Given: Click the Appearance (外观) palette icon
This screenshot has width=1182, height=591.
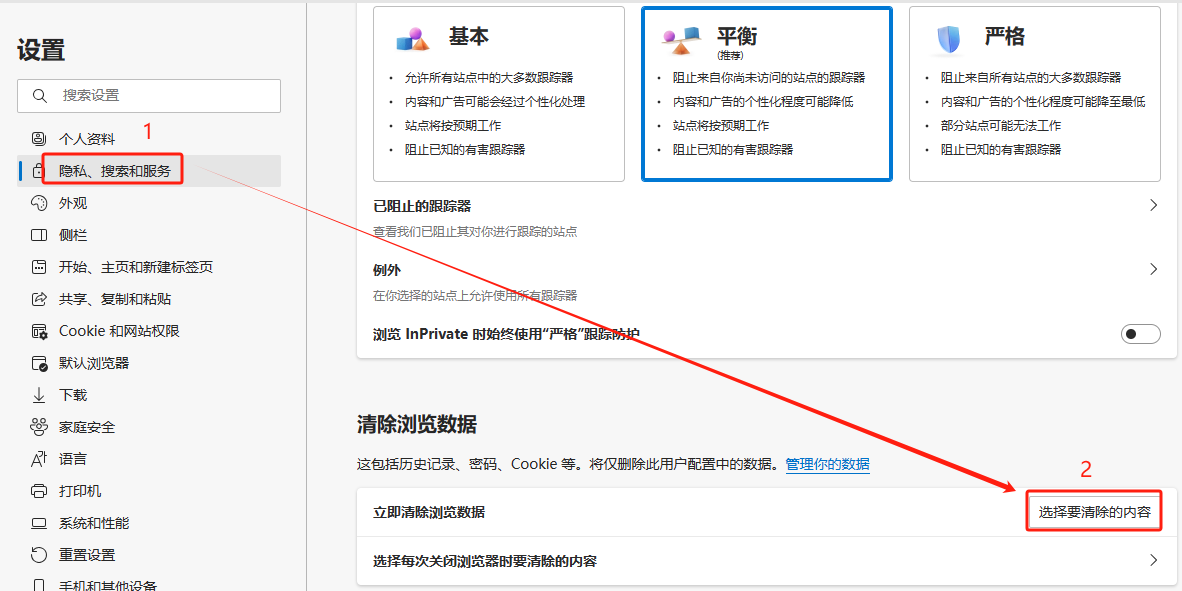Looking at the screenshot, I should tap(38, 203).
